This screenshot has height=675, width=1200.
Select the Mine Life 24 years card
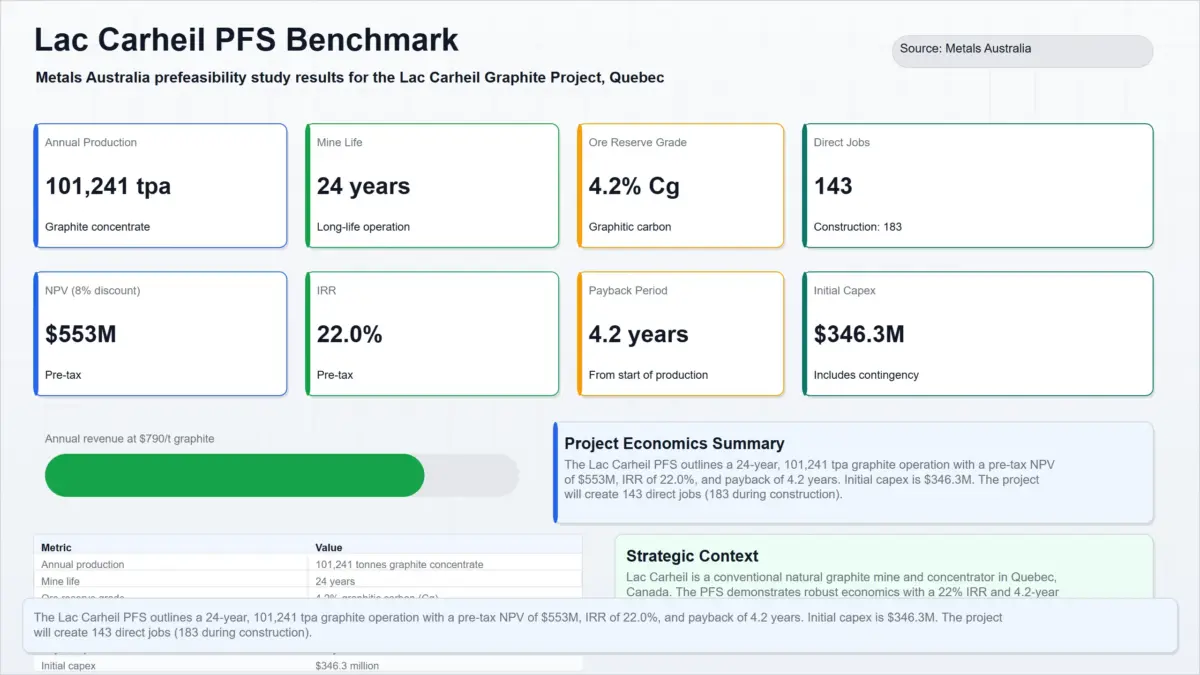click(432, 186)
